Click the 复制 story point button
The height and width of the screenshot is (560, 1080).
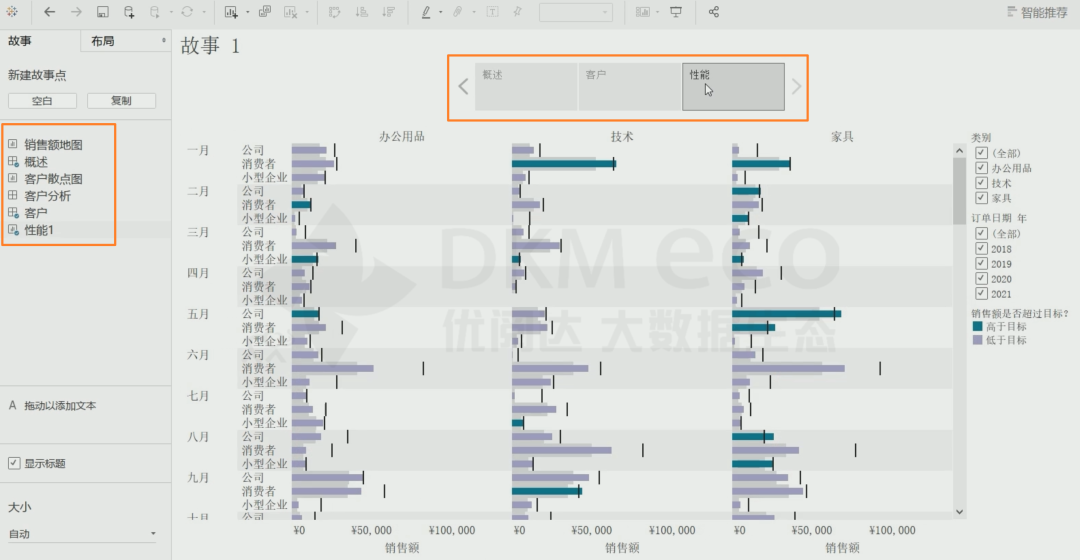pyautogui.click(x=121, y=101)
